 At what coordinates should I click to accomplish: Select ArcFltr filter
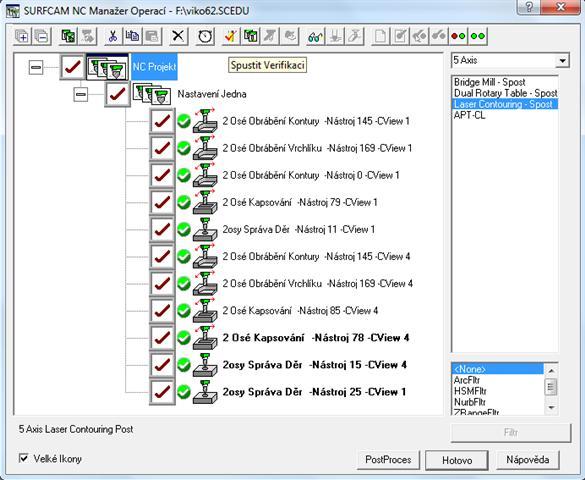pyautogui.click(x=467, y=380)
